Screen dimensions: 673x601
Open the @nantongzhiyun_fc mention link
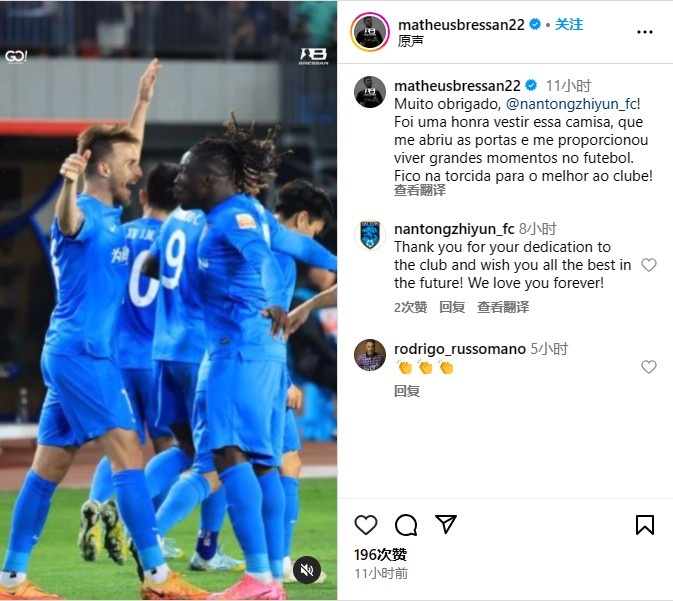coord(571,104)
